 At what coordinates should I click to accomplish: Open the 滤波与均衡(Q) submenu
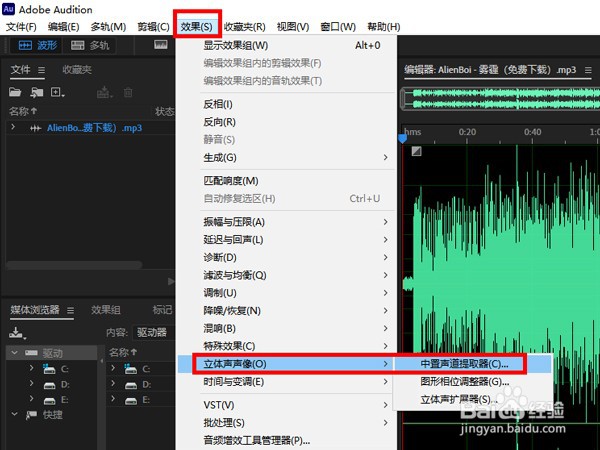tap(286, 275)
